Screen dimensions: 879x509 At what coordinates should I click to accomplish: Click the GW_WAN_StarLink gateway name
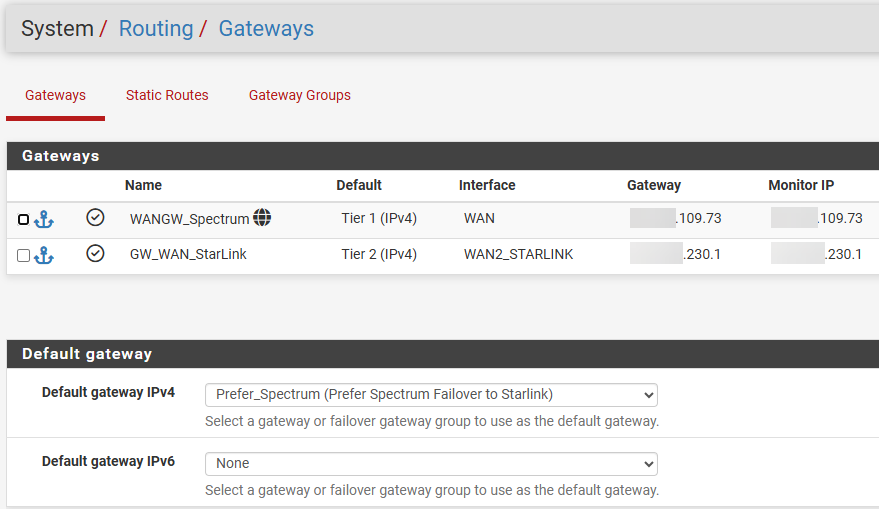pos(188,255)
